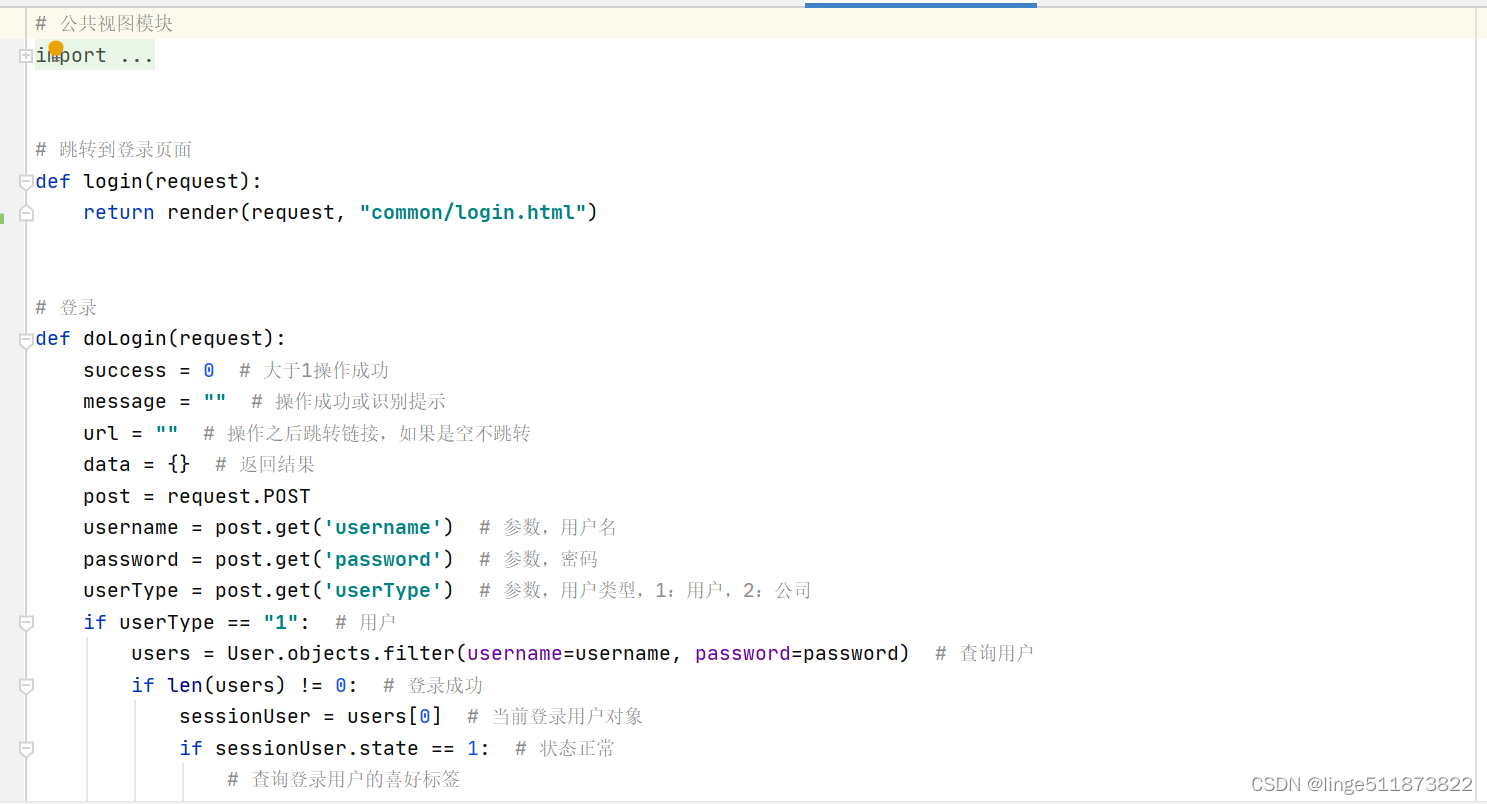
Task: Click "User.objects.filter" in users line
Action: click(341, 653)
